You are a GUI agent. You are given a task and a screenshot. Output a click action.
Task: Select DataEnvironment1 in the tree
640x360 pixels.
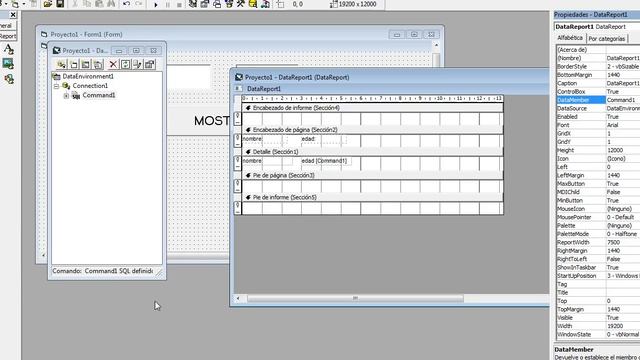pos(88,76)
